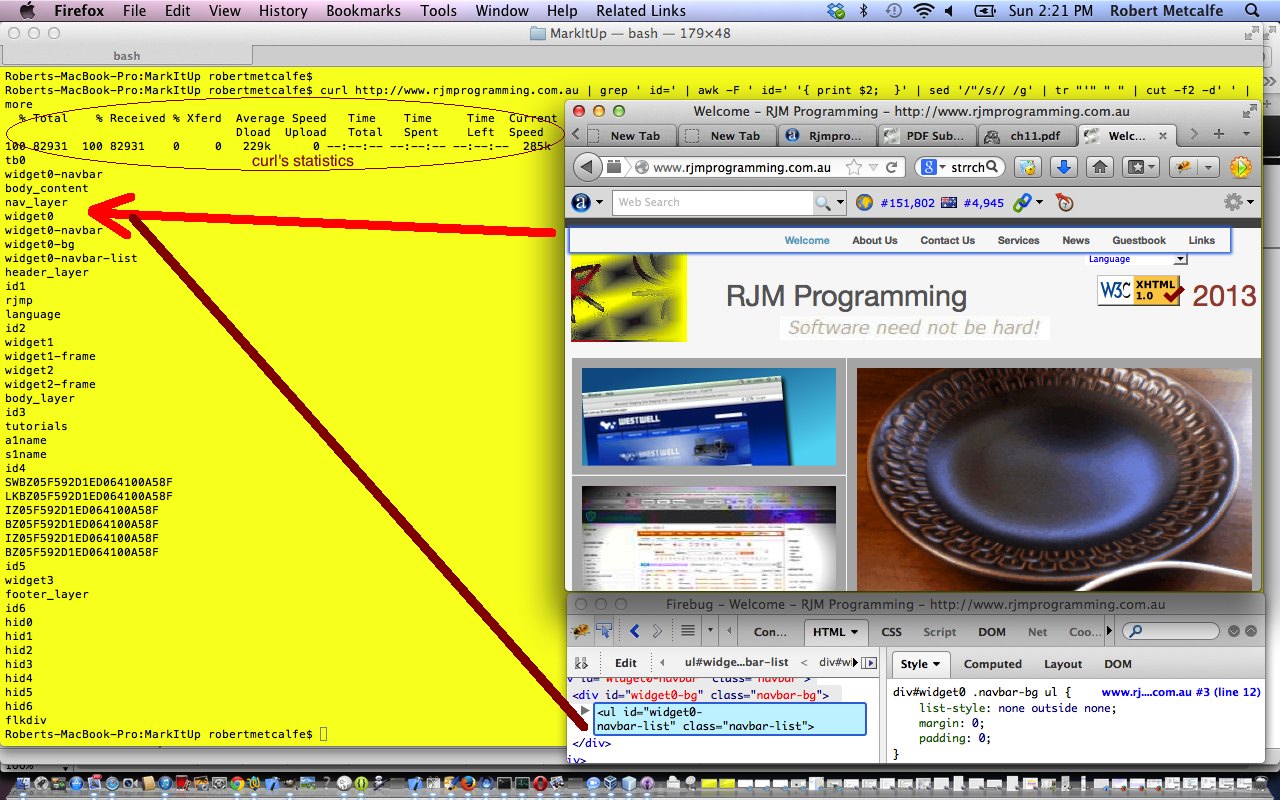
Task: Open the Computed side panel in Firebug
Action: [x=993, y=664]
